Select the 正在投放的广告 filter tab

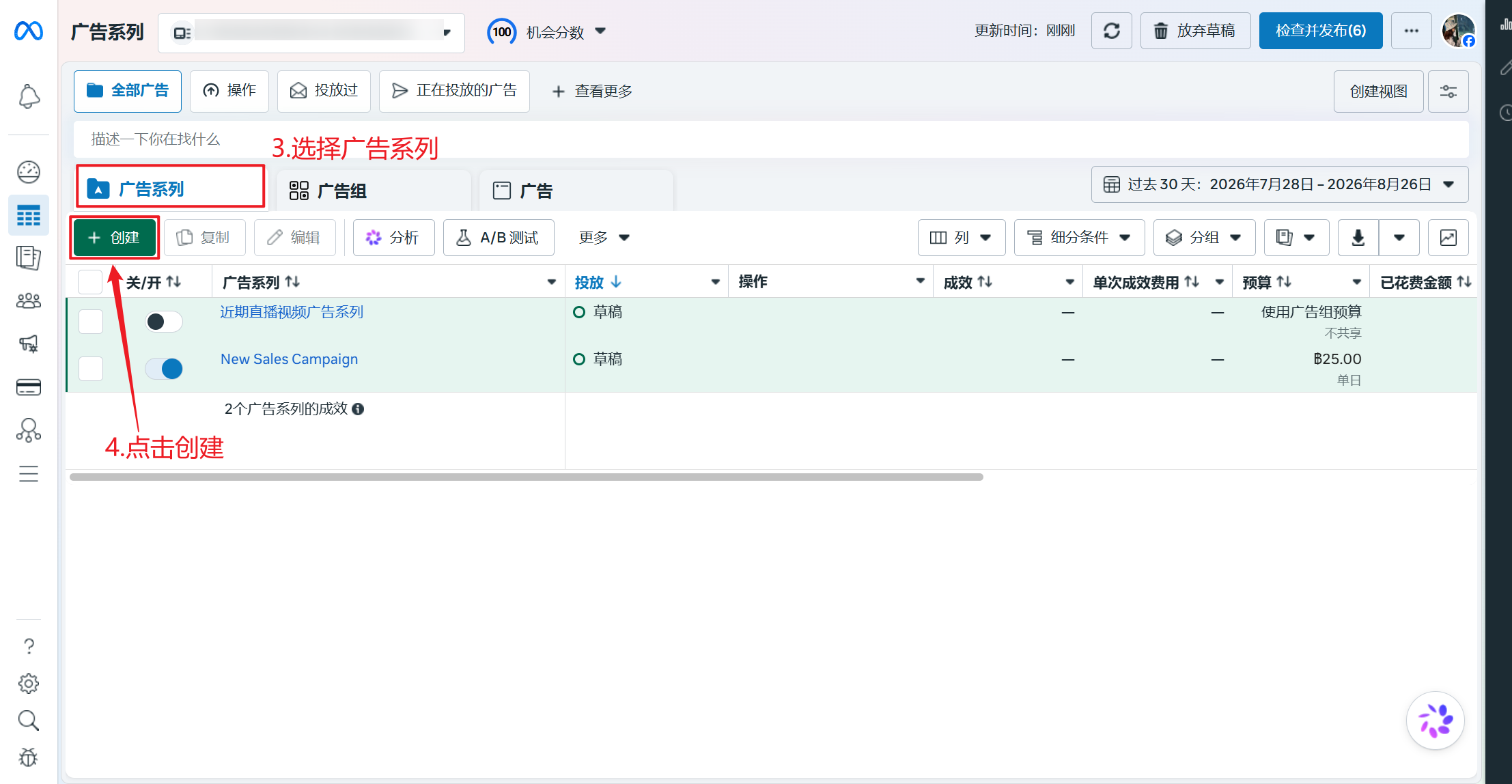[454, 91]
